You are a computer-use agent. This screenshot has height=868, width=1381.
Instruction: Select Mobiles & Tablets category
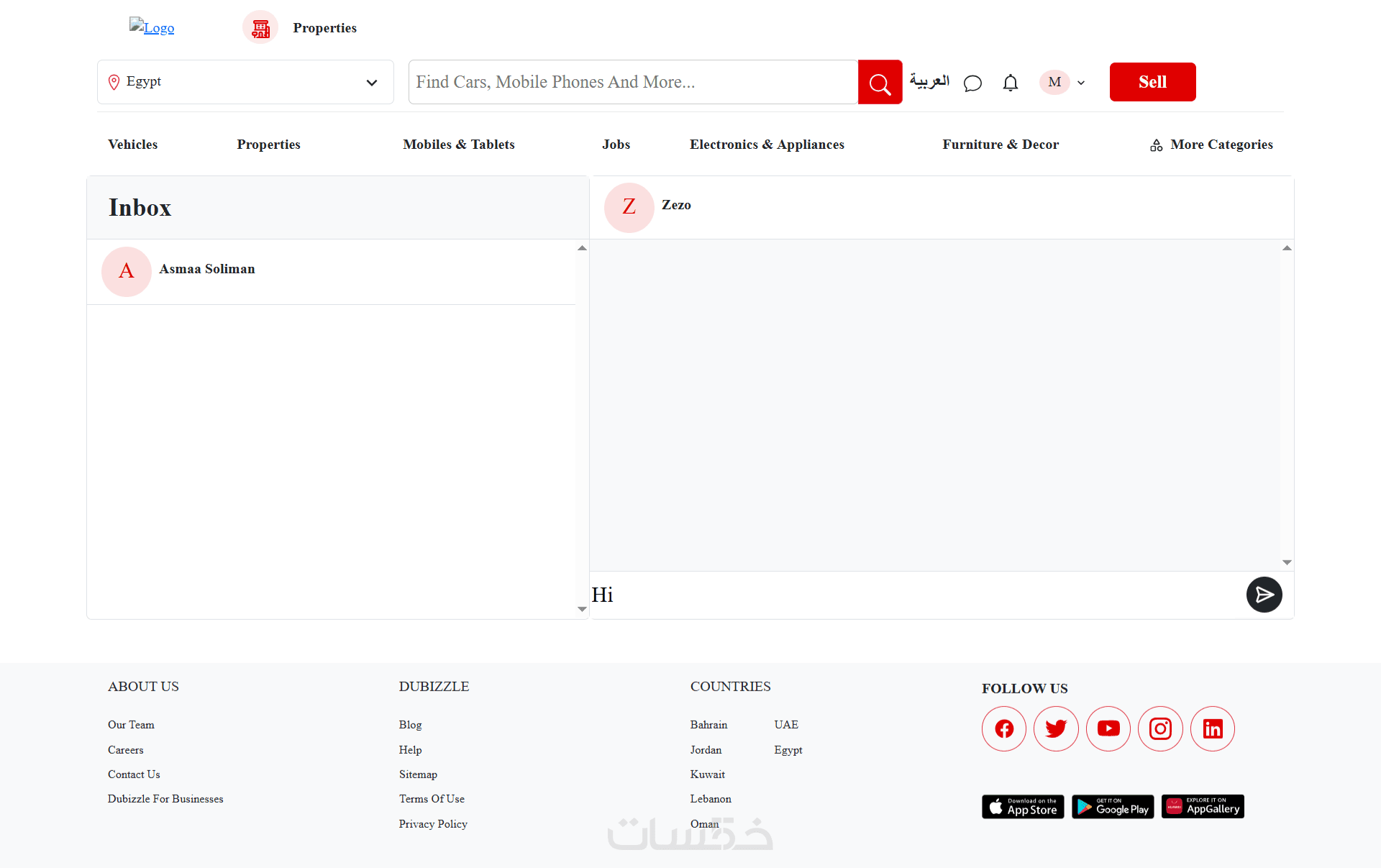pos(458,145)
